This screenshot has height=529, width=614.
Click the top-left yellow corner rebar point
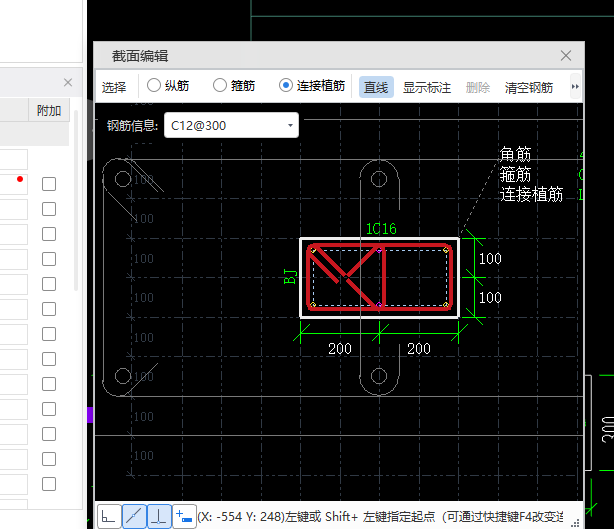click(x=313, y=250)
